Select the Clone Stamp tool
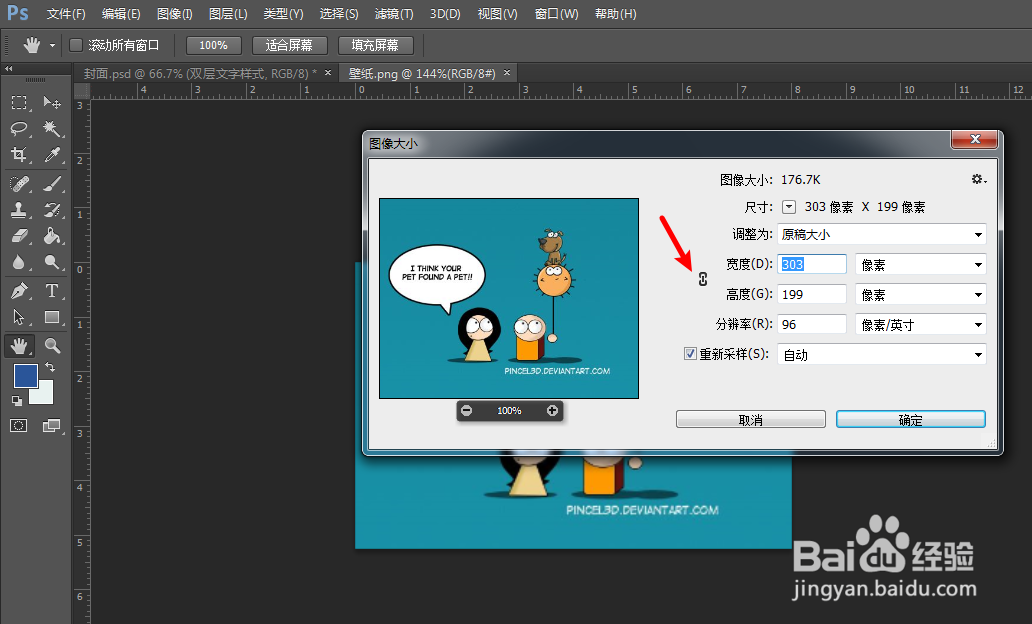 [x=19, y=210]
